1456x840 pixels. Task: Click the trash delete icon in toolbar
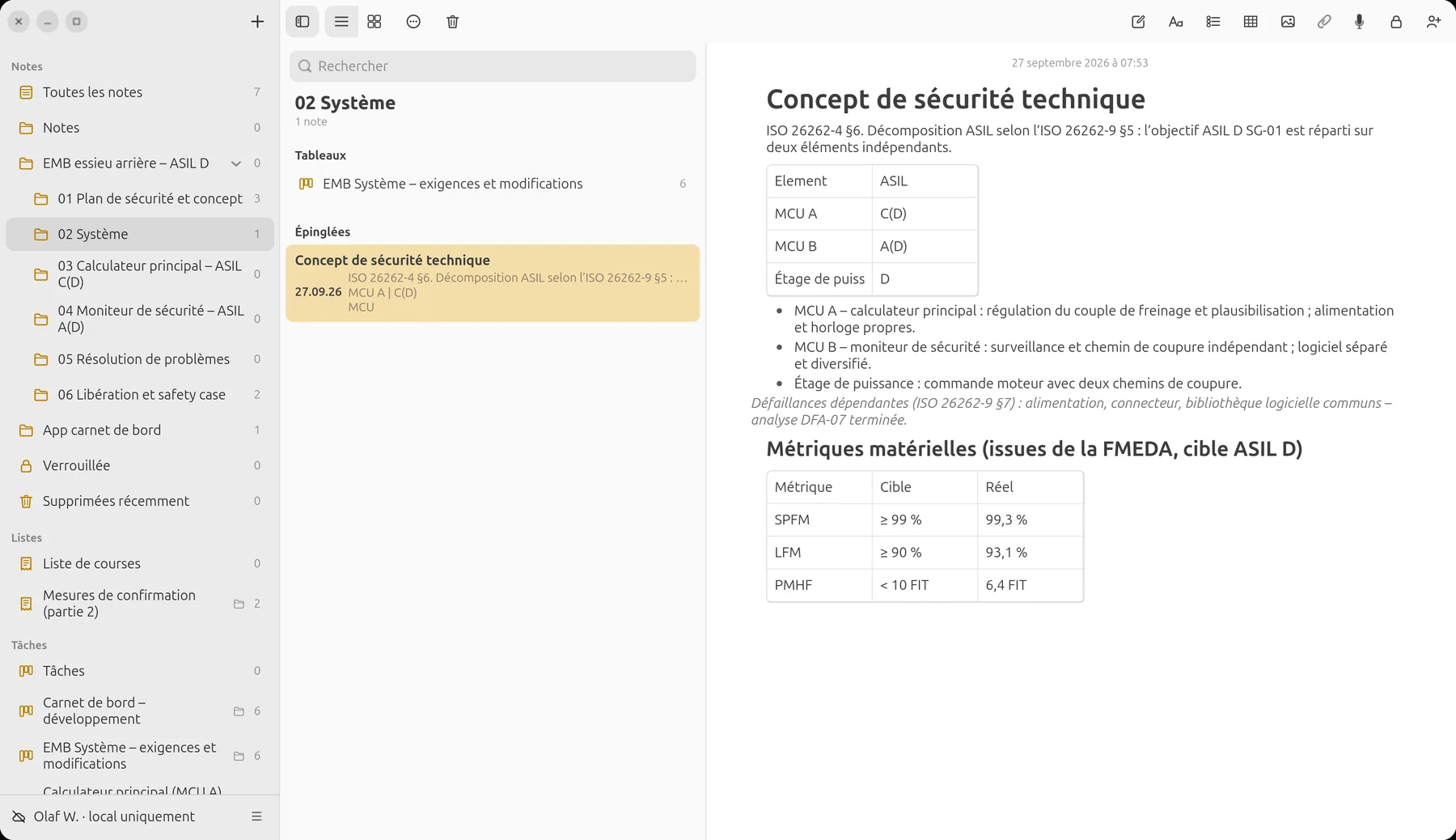[453, 22]
